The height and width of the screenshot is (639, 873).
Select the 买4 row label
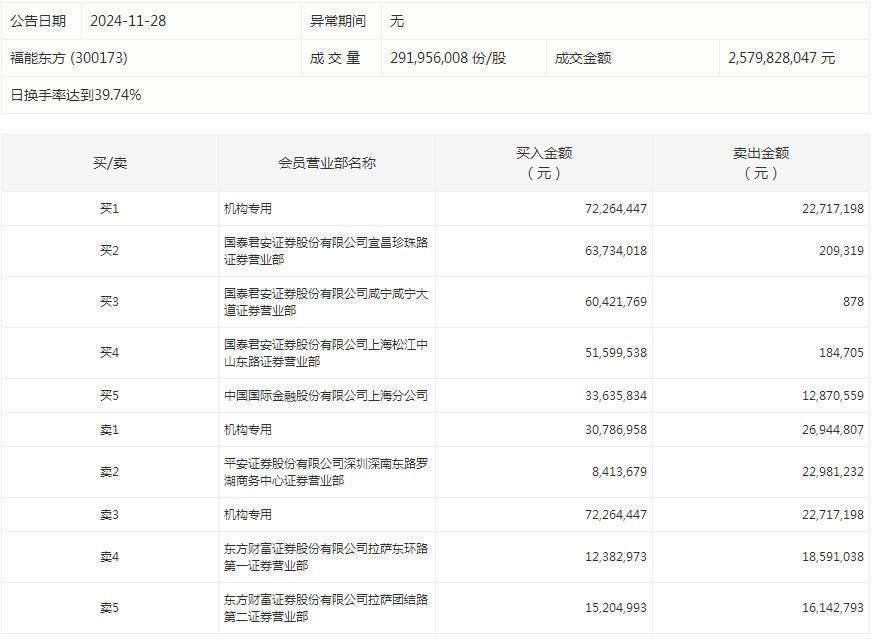tap(110, 353)
